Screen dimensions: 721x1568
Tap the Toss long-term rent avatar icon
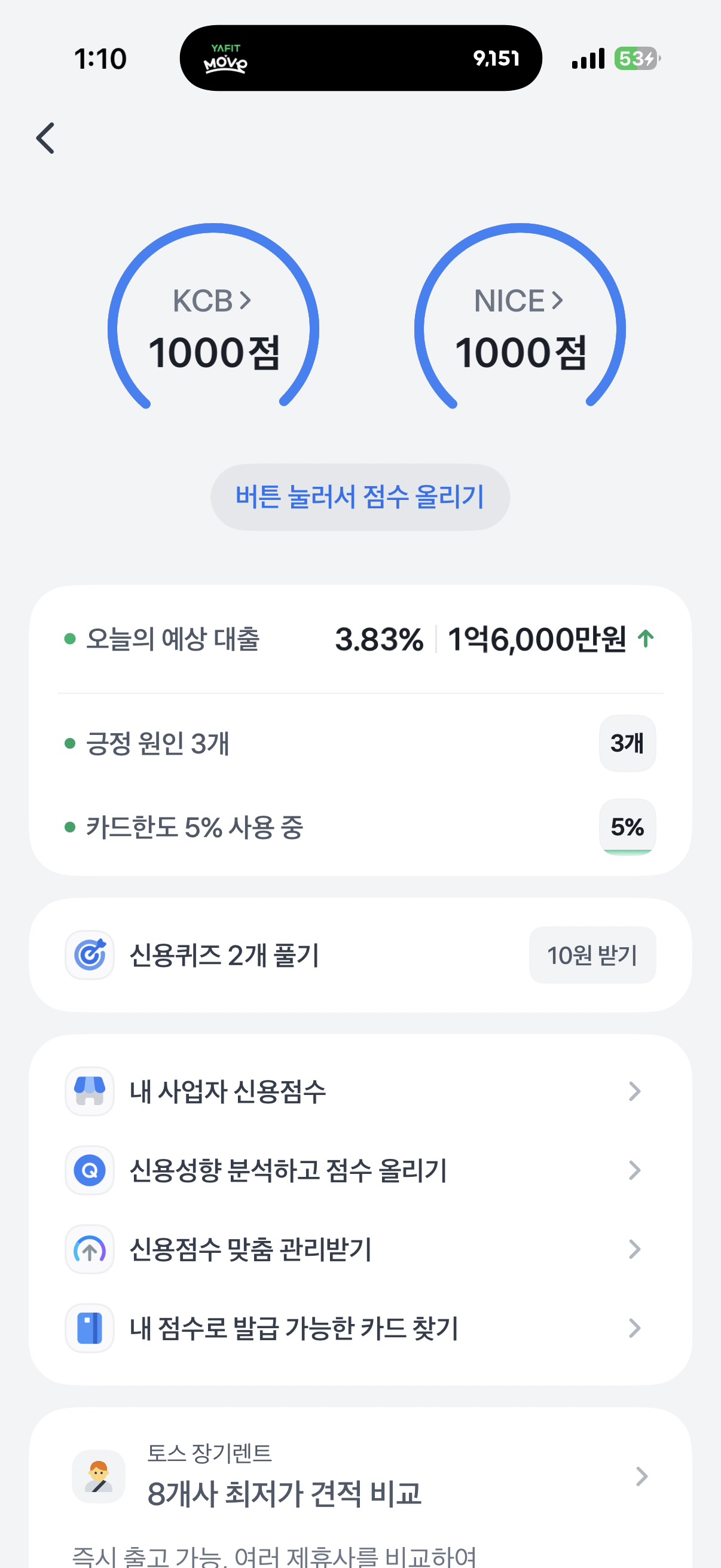99,1476
